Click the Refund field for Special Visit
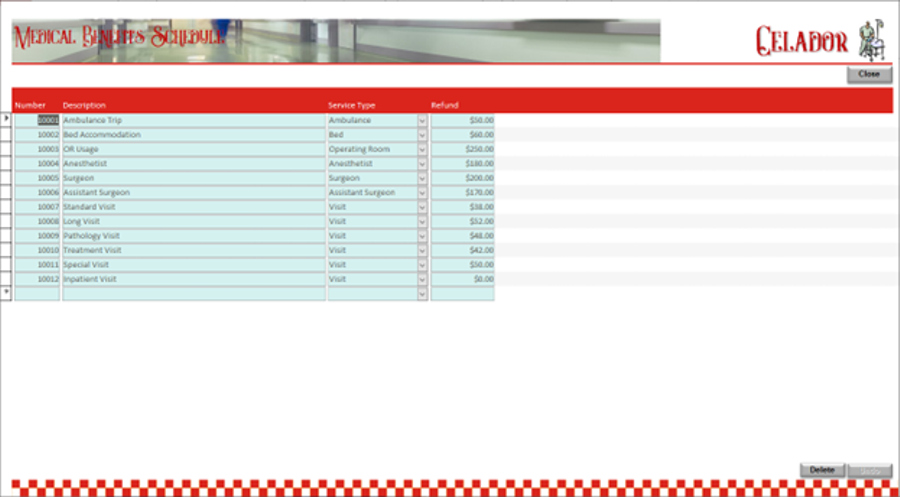This screenshot has width=900, height=497. 463,265
